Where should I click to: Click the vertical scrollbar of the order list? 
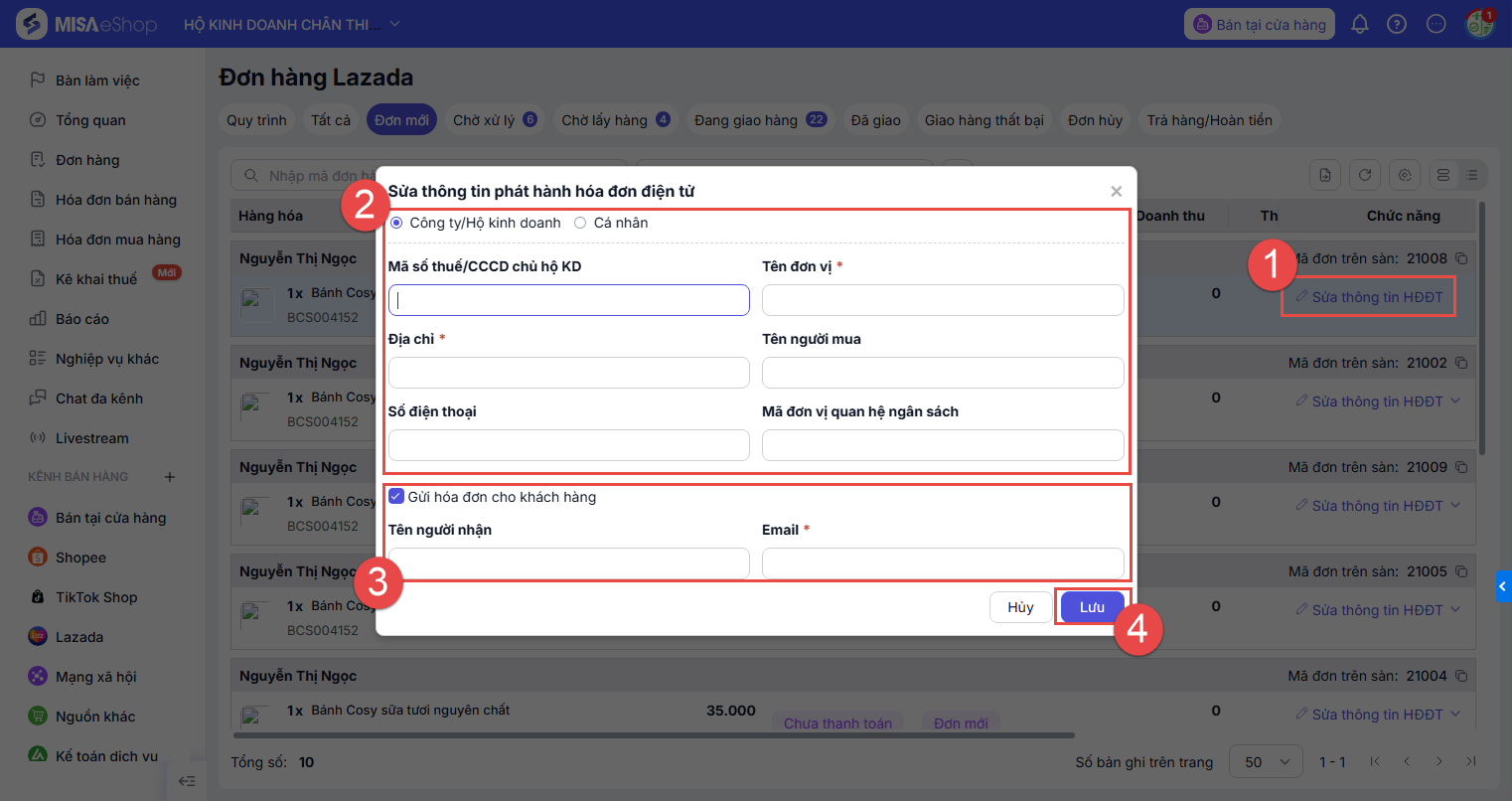tap(1482, 328)
